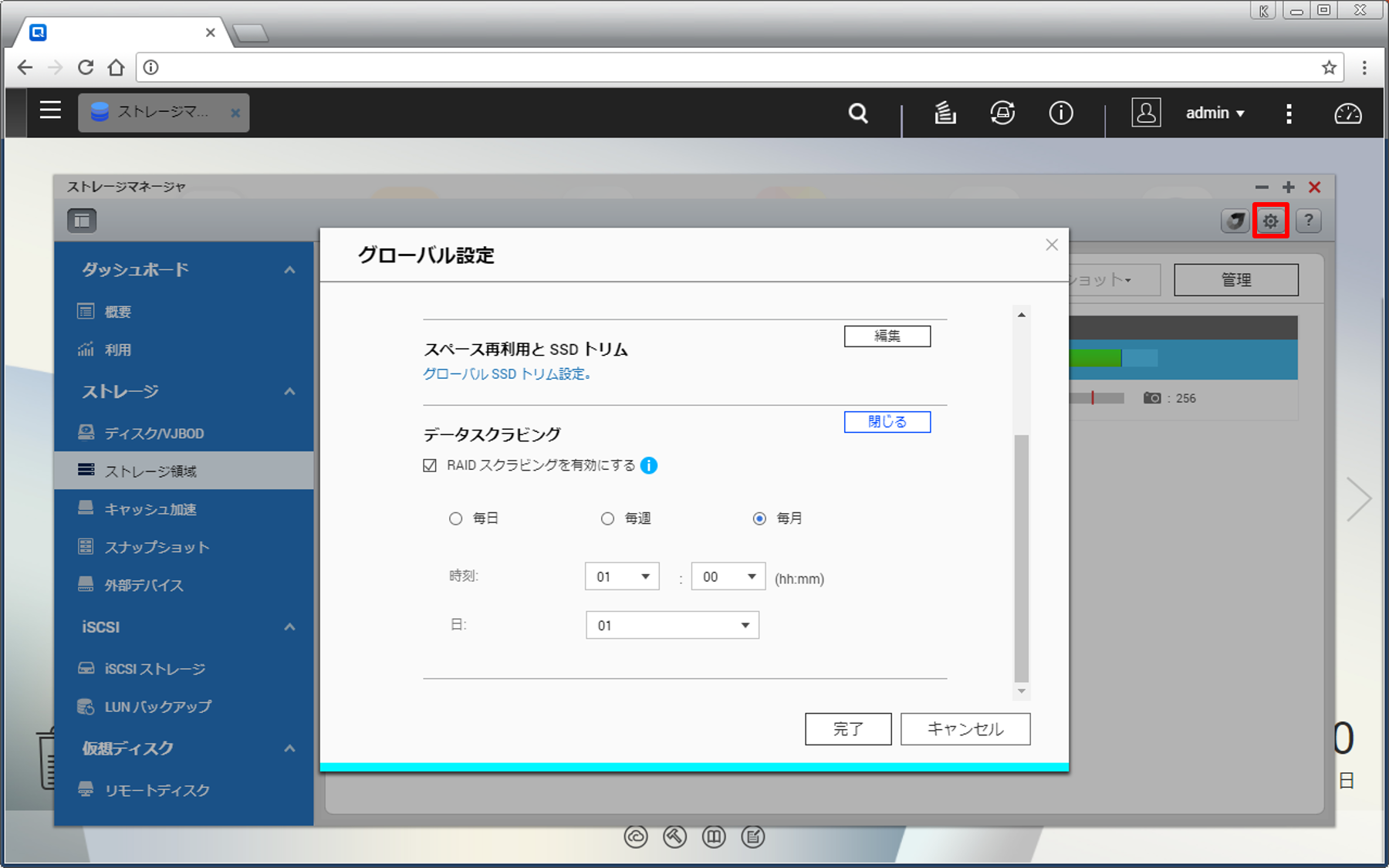Open the info event notifications icon
The width and height of the screenshot is (1389, 868).
pos(1060,113)
